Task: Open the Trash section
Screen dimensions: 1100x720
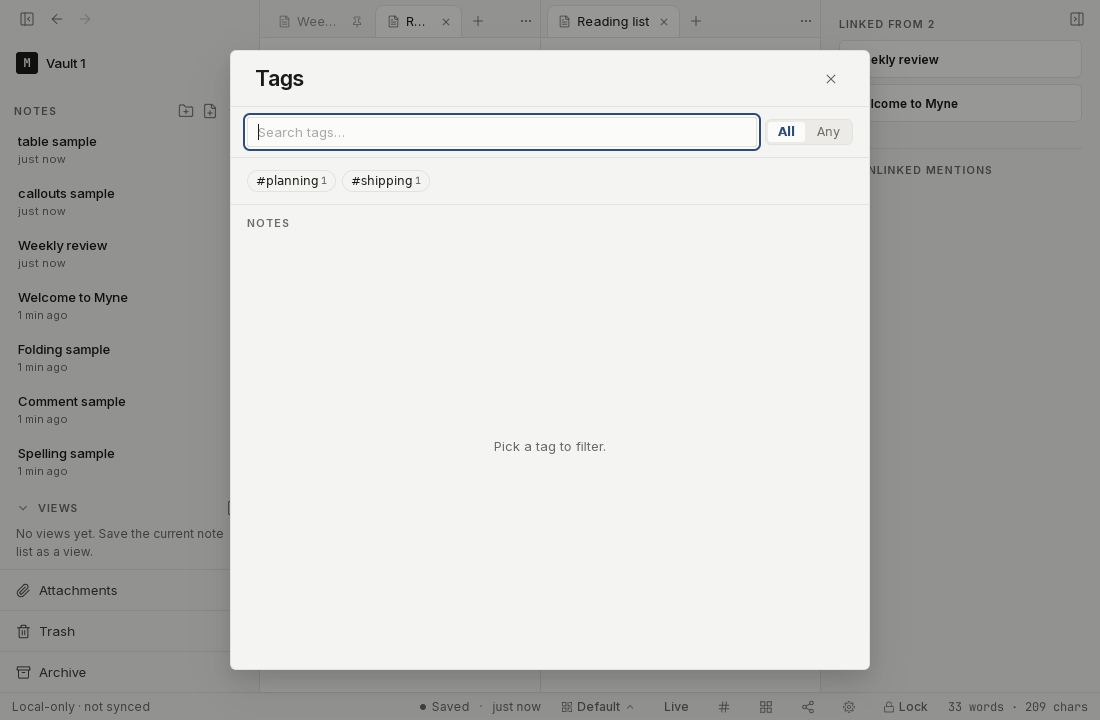Action: click(x=115, y=632)
